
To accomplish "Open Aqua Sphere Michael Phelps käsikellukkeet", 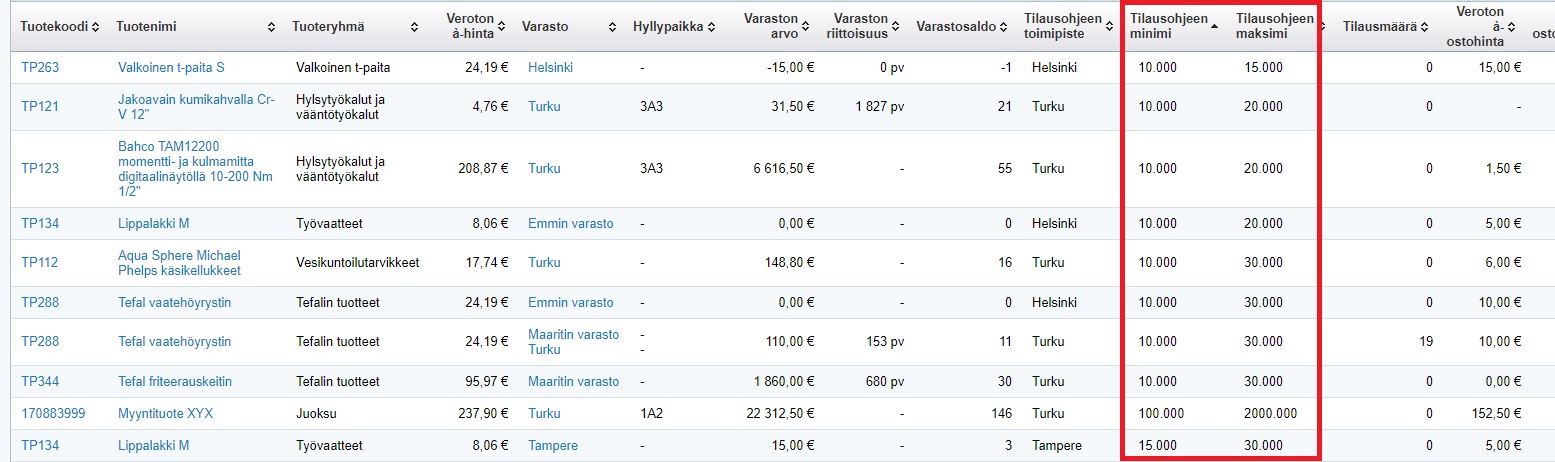I will click(180, 263).
